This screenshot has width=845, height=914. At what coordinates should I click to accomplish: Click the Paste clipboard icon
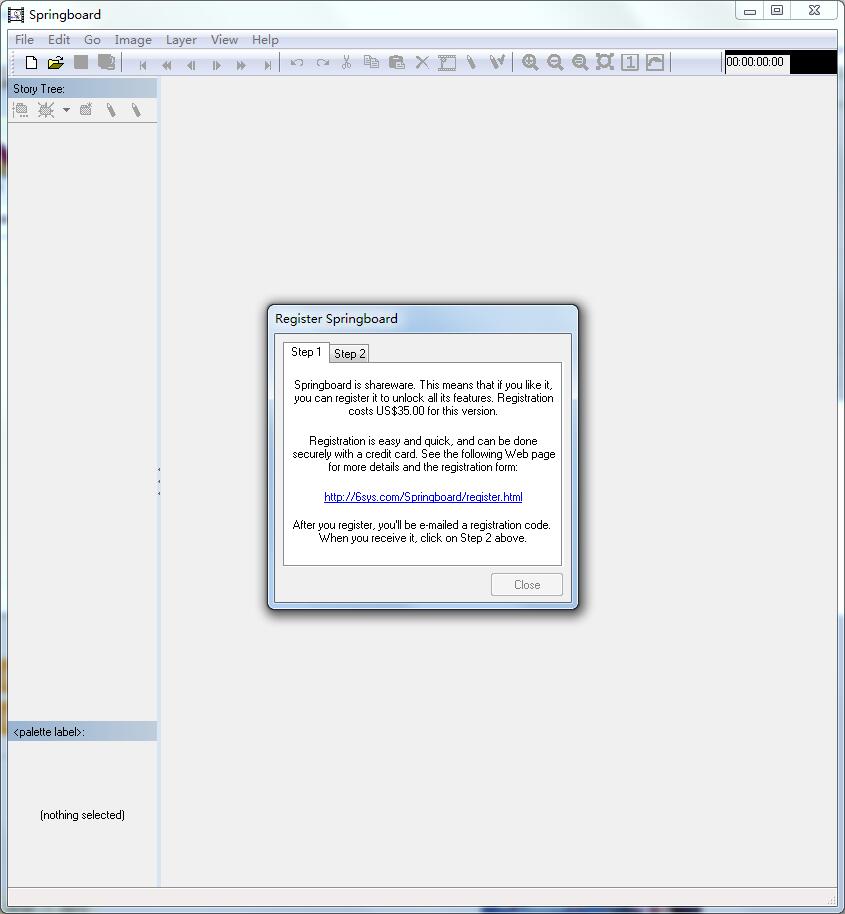[x=396, y=63]
